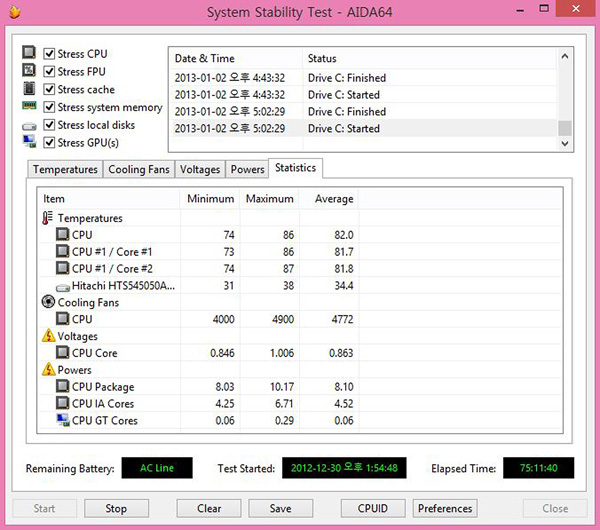This screenshot has width=600, height=530.
Task: Click the Elapsed Time display 75:11:40
Action: pos(538,468)
